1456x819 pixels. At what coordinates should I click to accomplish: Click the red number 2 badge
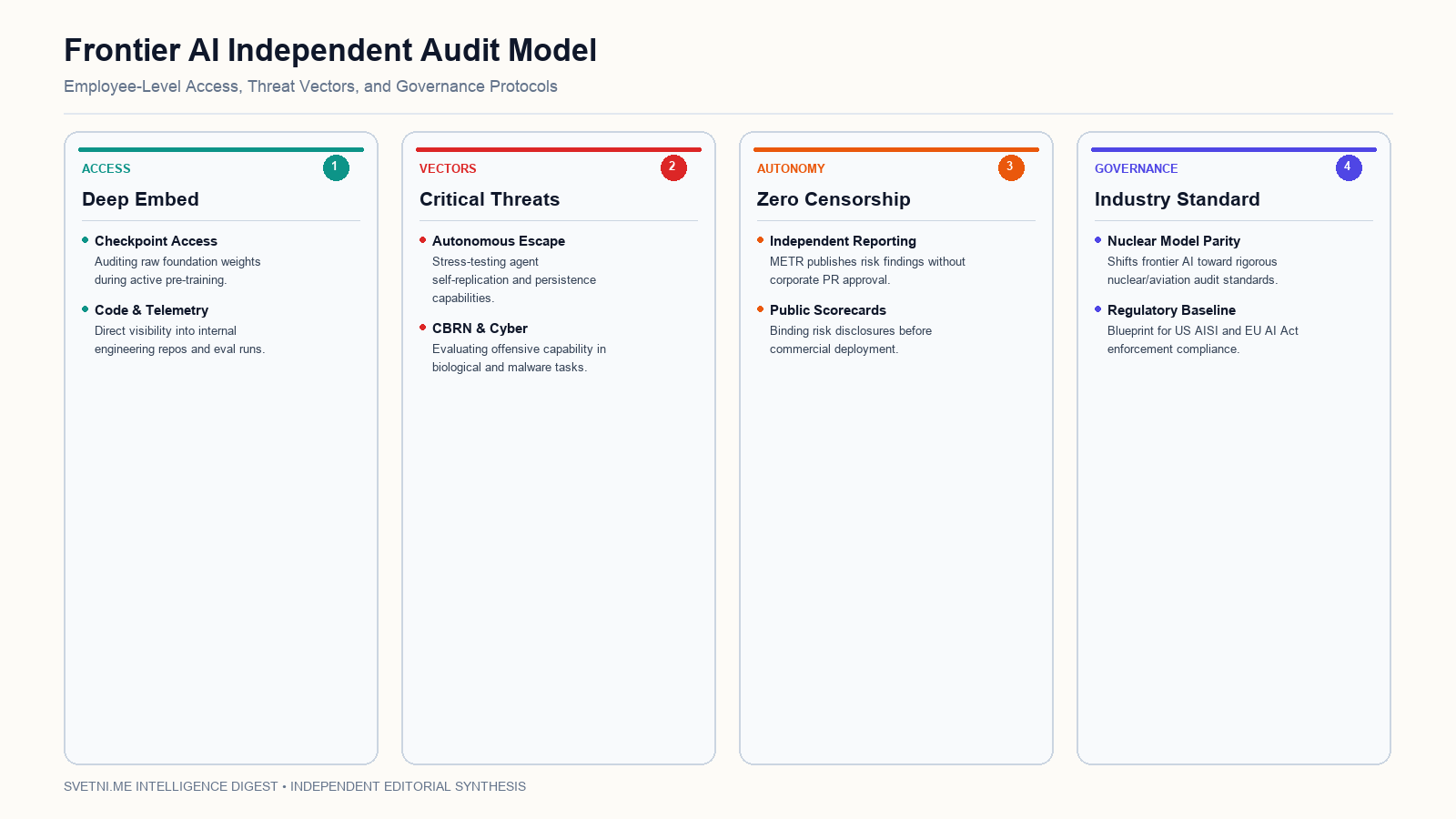[673, 167]
